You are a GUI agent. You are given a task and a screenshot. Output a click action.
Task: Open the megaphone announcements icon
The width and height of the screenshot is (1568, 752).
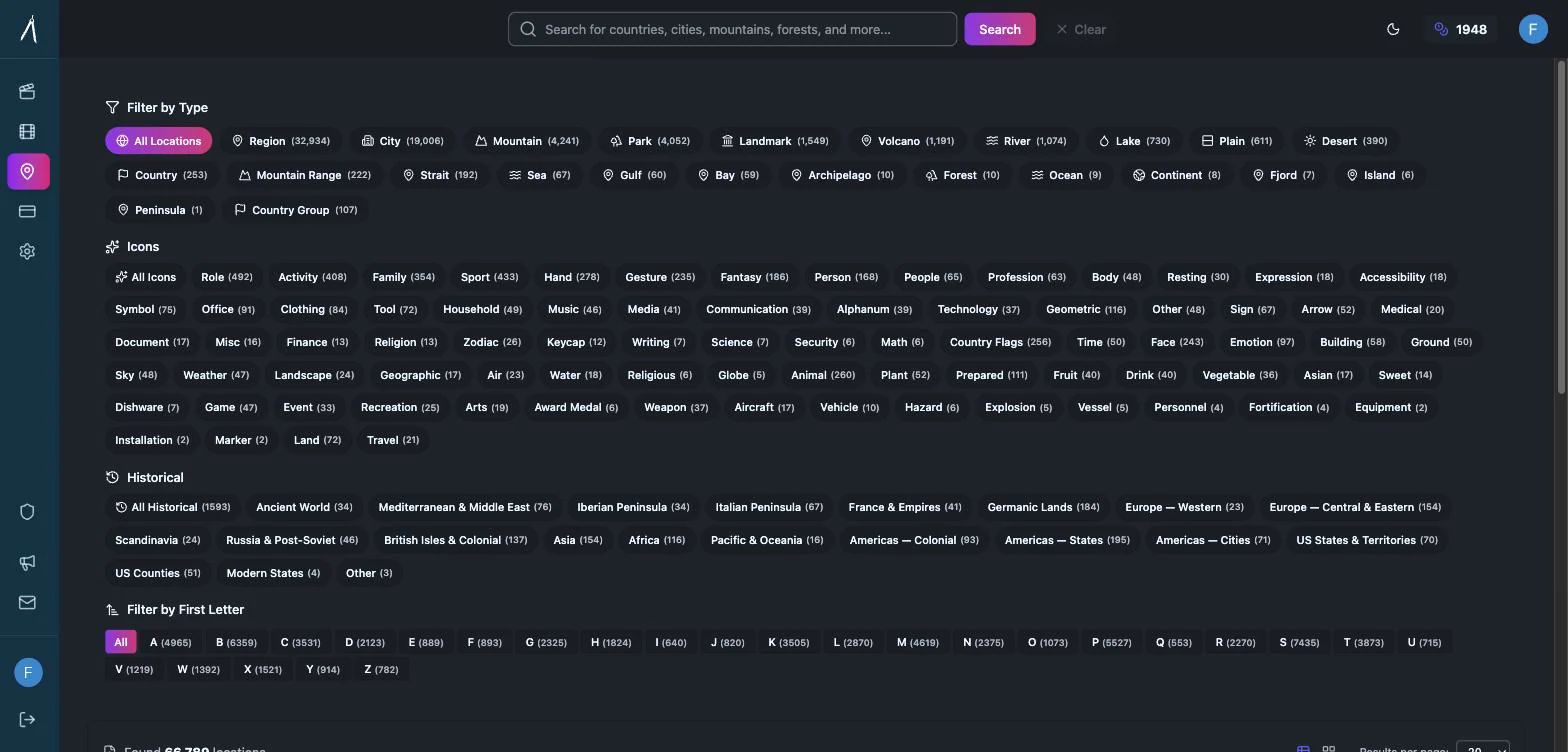(x=28, y=562)
